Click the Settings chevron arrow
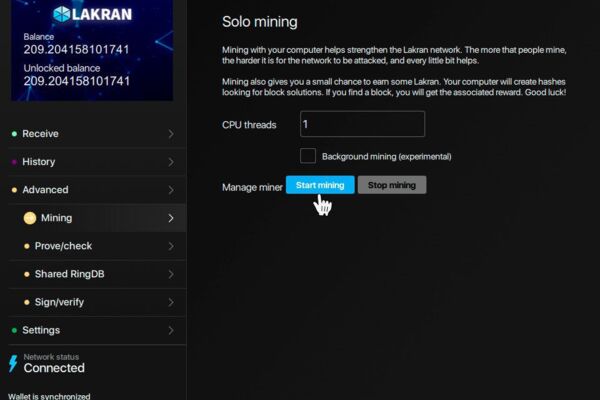The width and height of the screenshot is (600, 400). click(171, 330)
